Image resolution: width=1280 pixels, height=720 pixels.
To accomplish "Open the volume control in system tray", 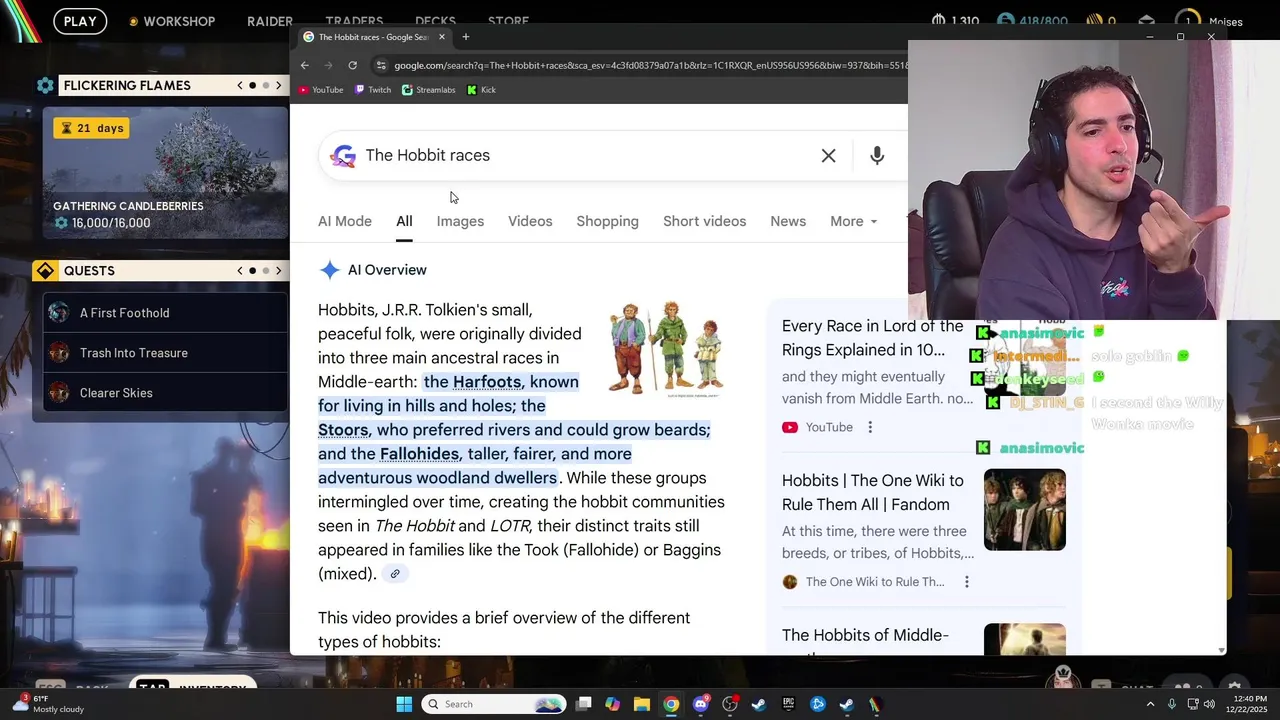I will point(1210,704).
